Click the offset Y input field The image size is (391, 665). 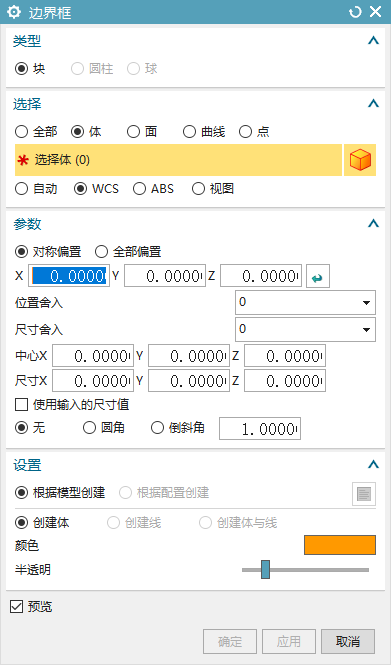pos(165,276)
